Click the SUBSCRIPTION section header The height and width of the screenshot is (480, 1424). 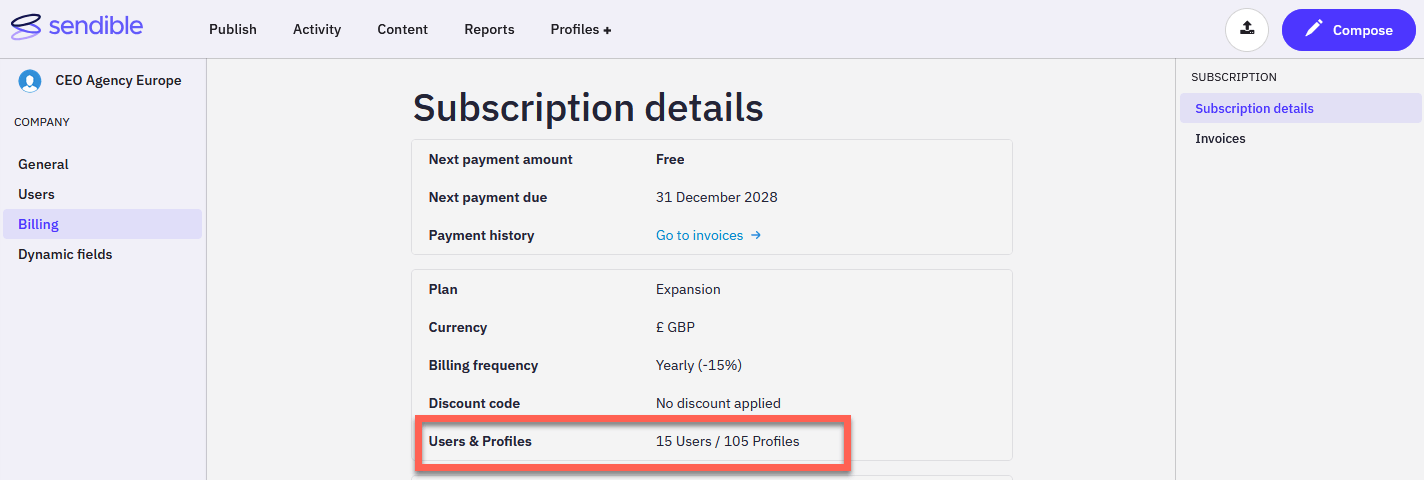[1234, 77]
